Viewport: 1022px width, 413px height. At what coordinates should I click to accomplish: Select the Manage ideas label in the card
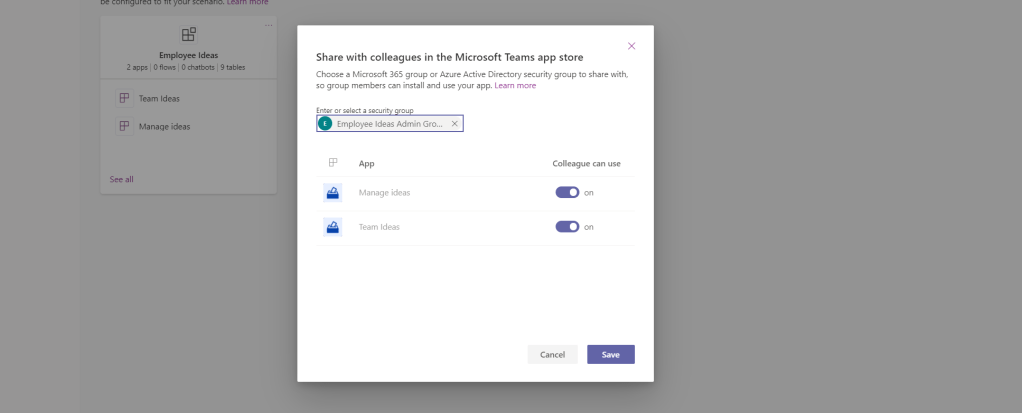[164, 126]
